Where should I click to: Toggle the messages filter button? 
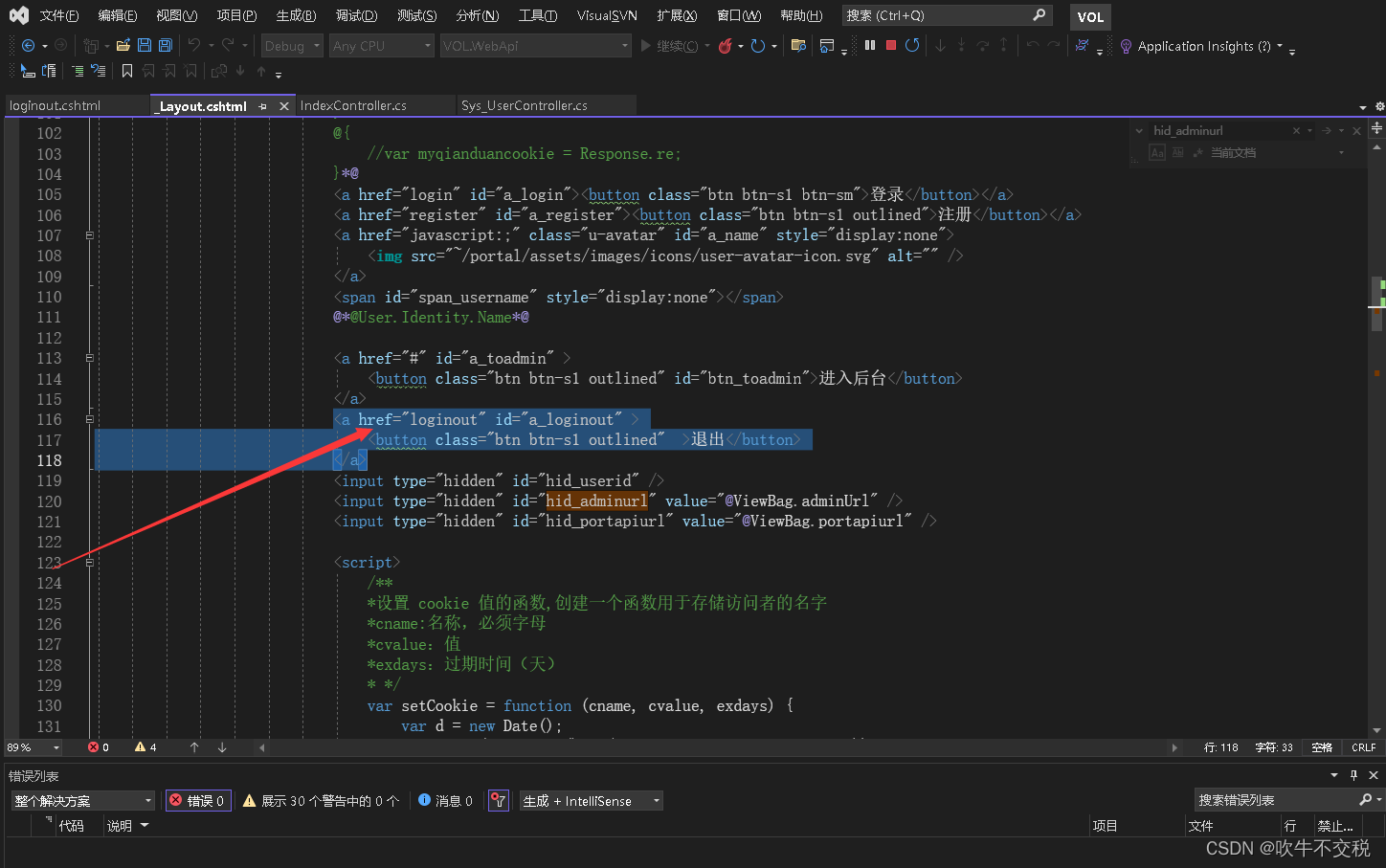[446, 801]
